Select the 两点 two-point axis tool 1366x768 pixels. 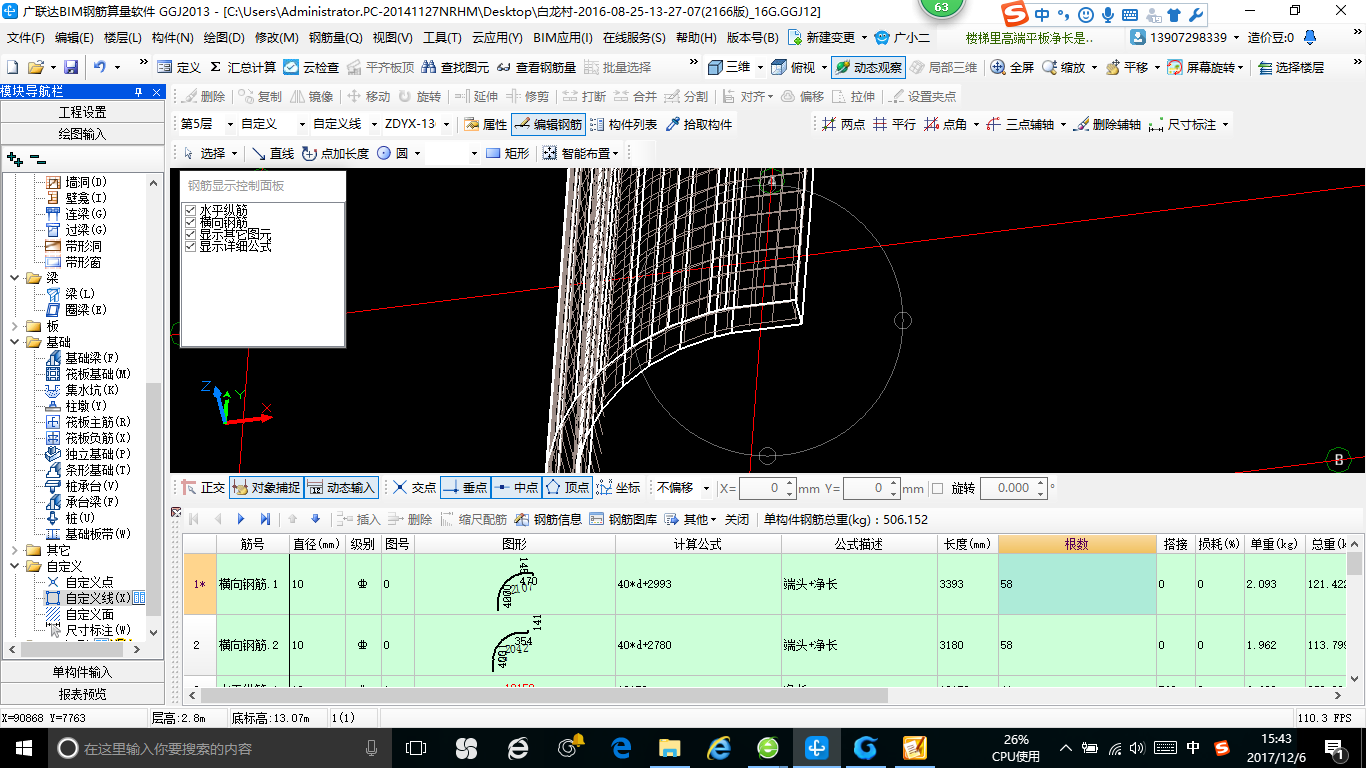[843, 124]
